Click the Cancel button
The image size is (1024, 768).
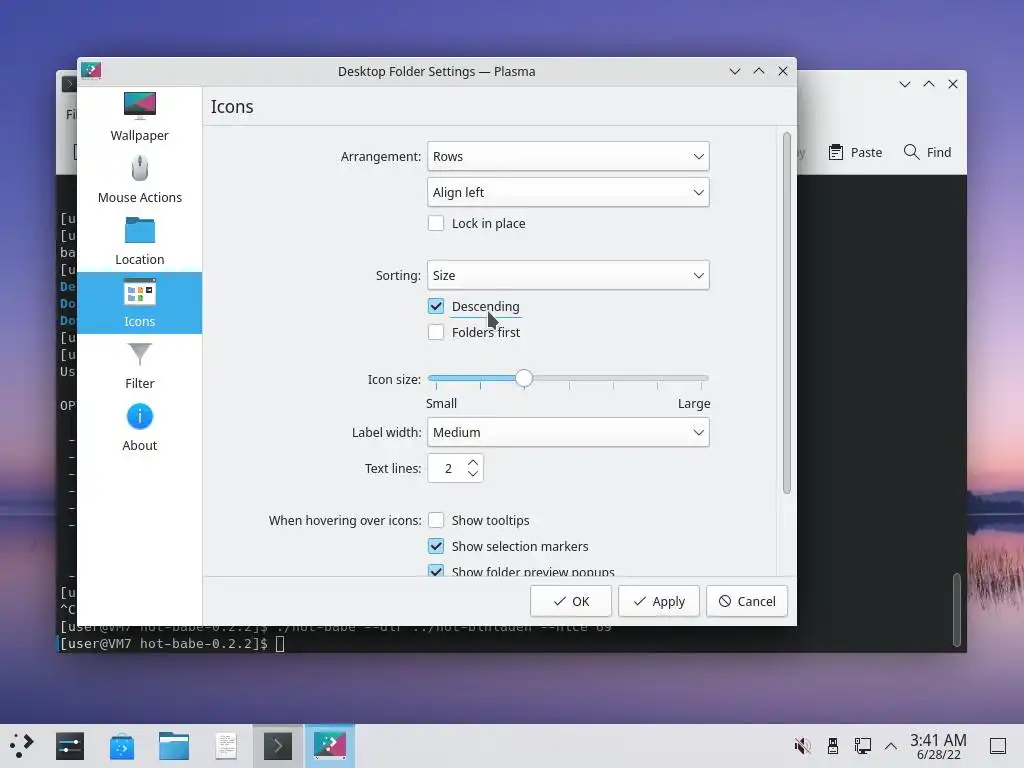pyautogui.click(x=747, y=601)
